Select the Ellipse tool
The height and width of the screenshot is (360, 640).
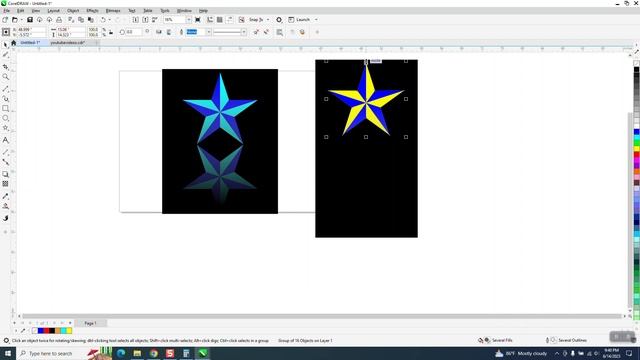click(x=5, y=118)
